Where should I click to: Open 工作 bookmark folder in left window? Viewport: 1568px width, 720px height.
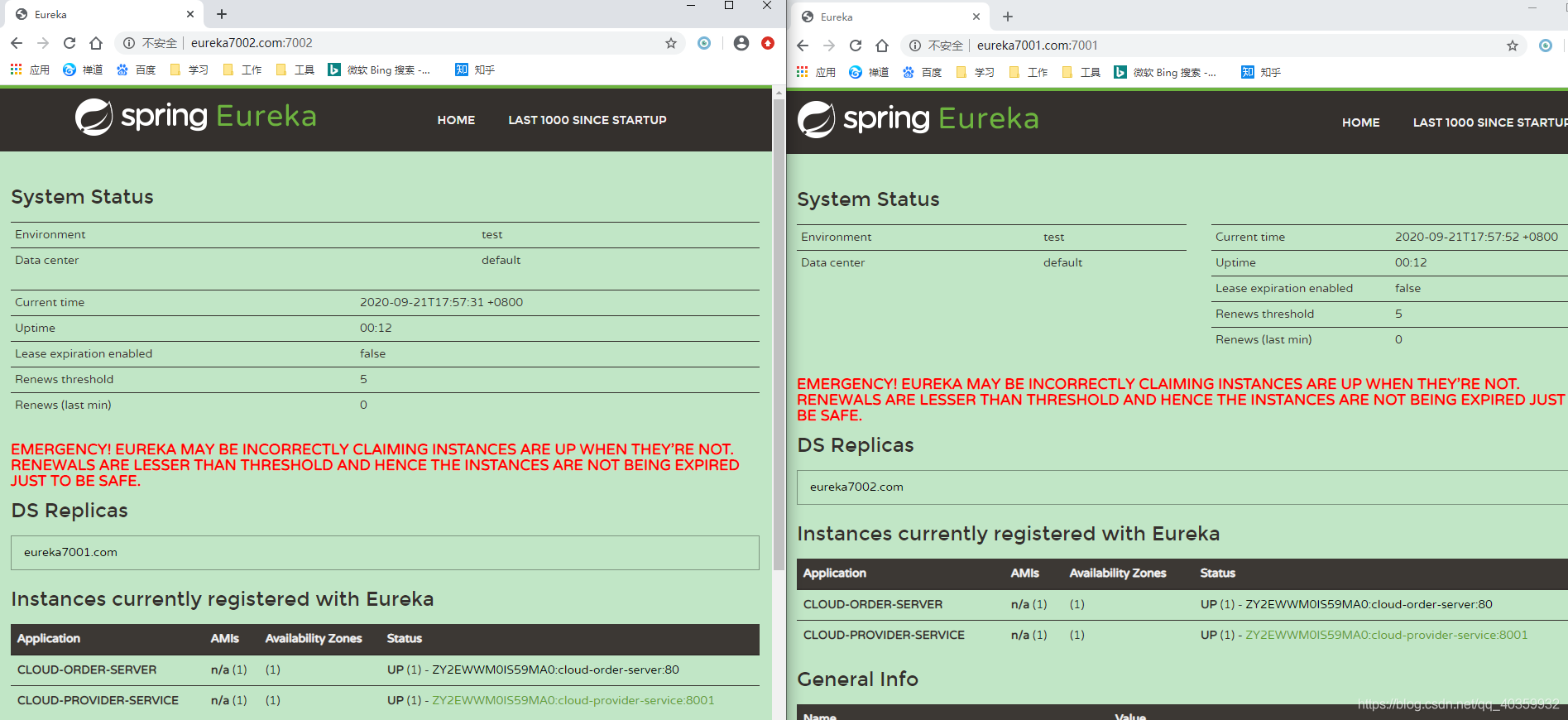pos(242,70)
